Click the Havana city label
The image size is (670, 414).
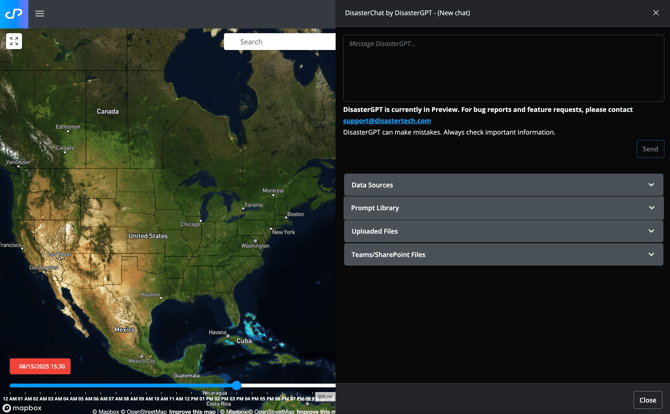click(x=217, y=332)
